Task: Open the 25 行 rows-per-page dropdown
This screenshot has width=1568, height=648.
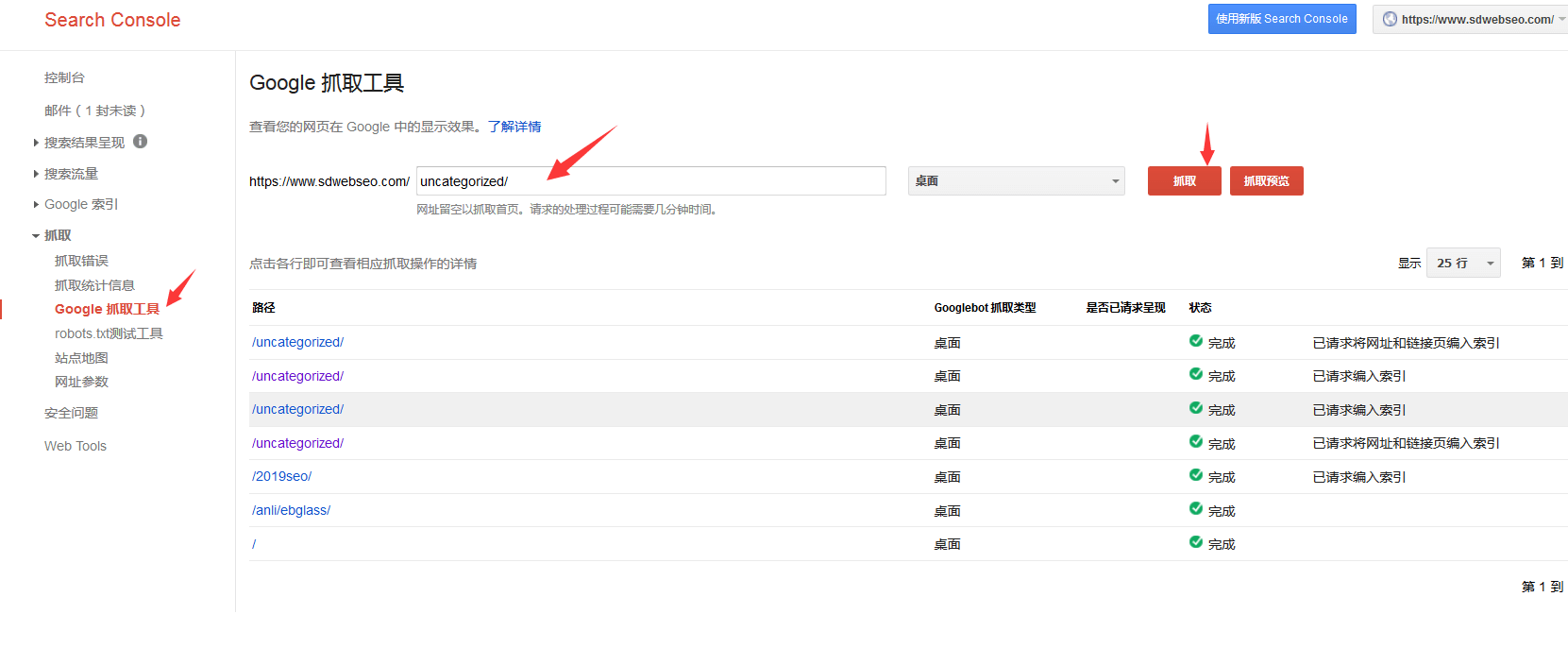Action: point(1463,263)
